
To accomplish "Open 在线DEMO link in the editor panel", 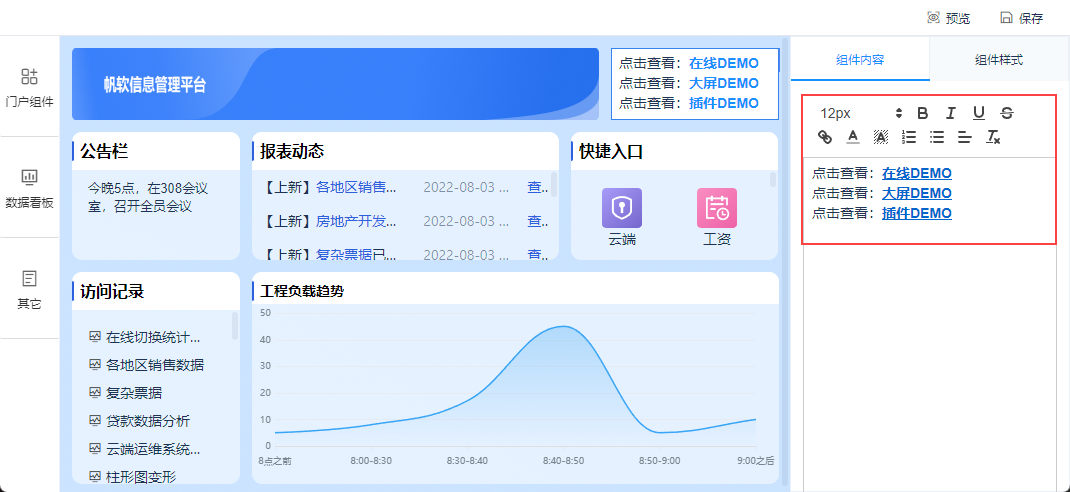I will pos(916,173).
